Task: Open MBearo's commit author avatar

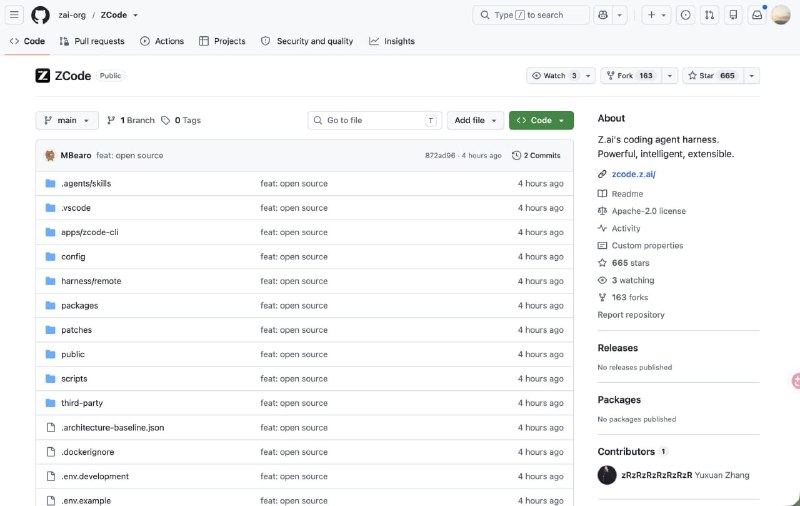Action: pyautogui.click(x=50, y=155)
